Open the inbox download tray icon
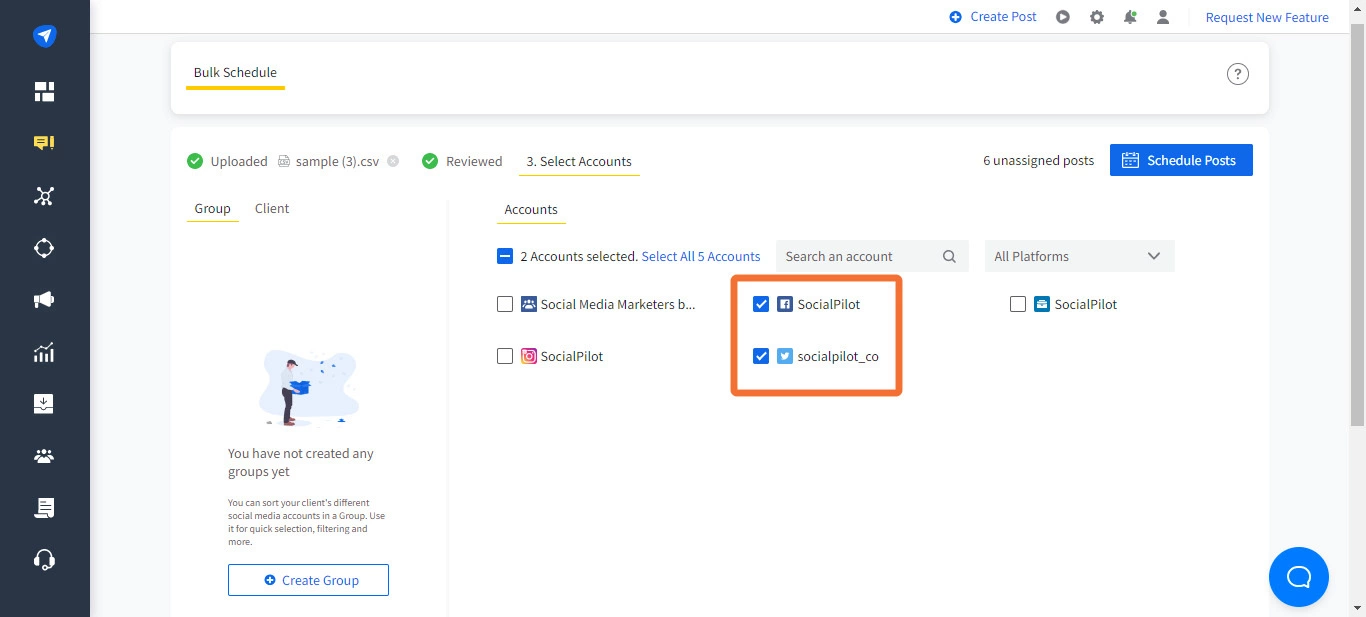Viewport: 1366px width, 617px height. pos(44,404)
